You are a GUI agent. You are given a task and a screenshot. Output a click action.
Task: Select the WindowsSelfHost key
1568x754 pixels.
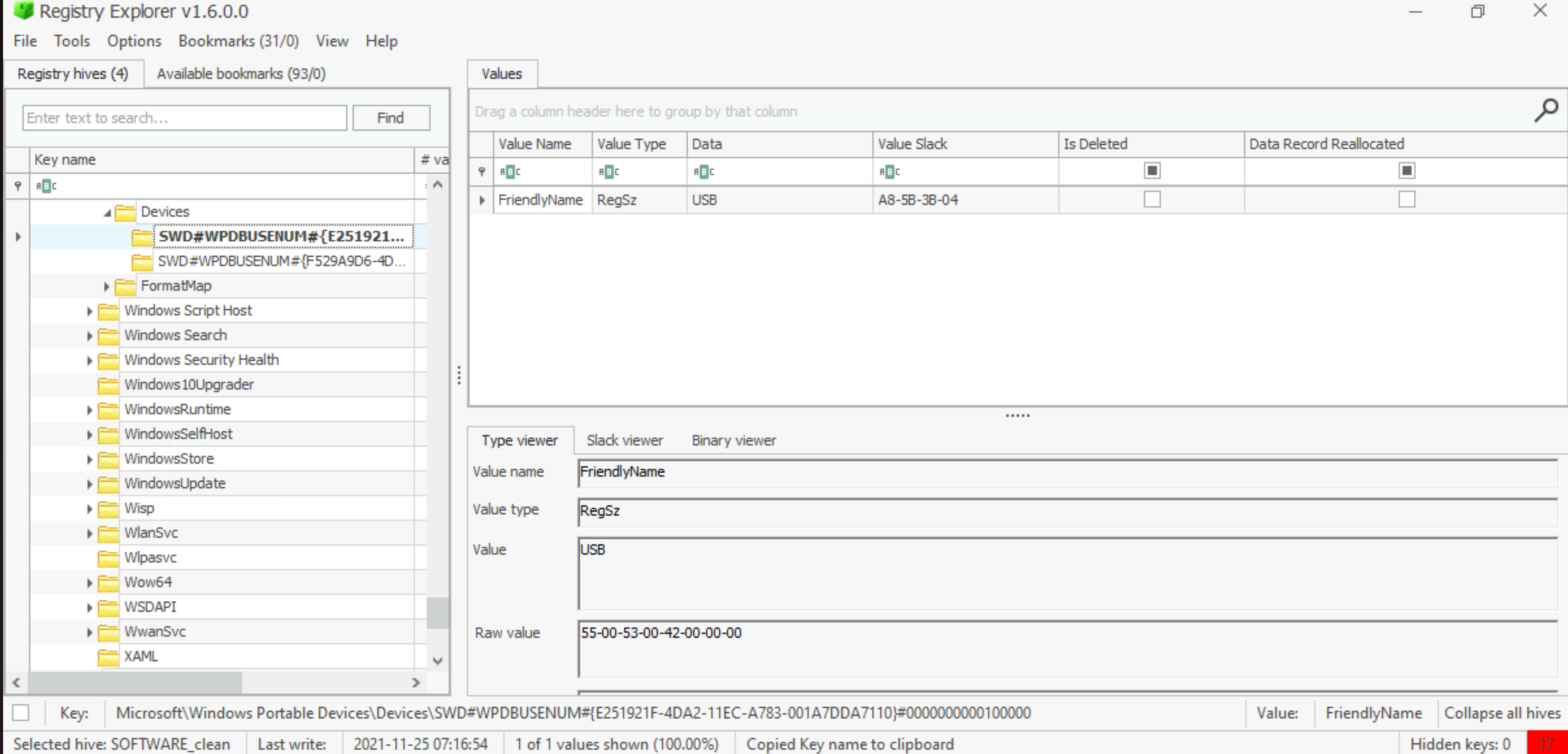(x=178, y=435)
